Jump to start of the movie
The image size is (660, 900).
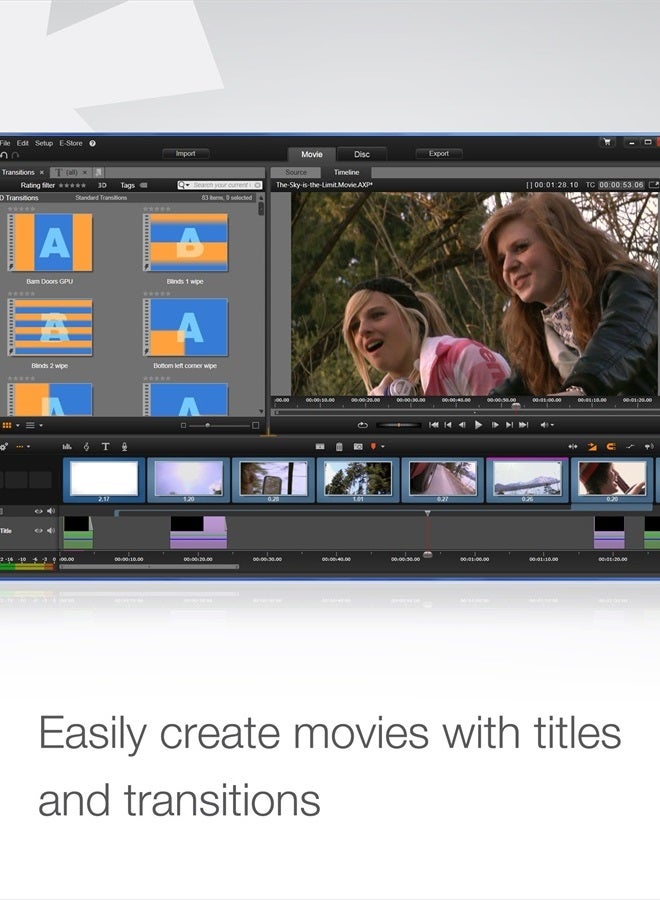[434, 425]
